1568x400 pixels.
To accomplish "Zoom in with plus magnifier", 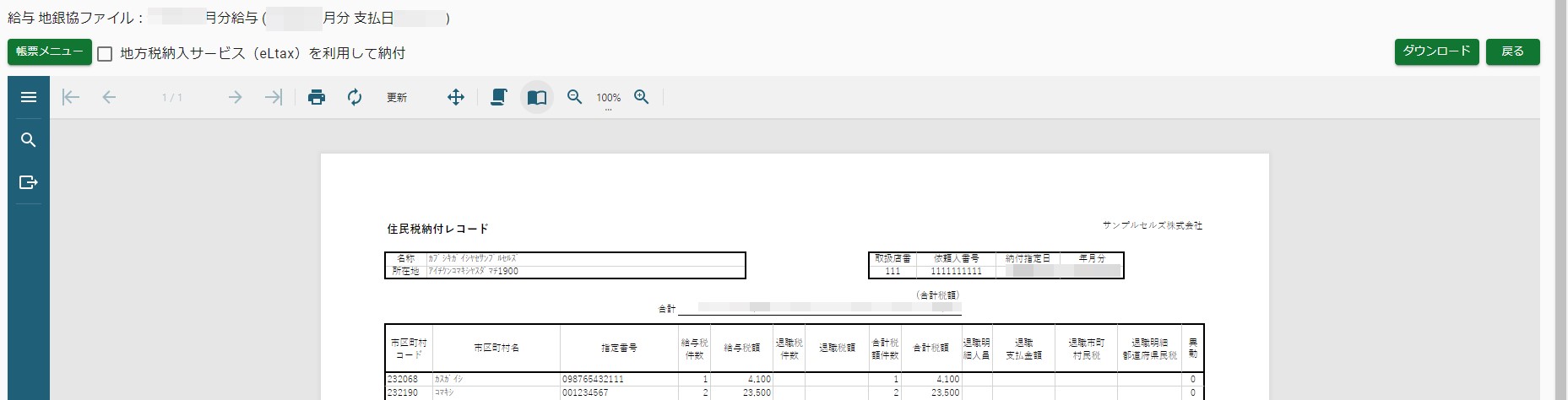I will coord(642,97).
